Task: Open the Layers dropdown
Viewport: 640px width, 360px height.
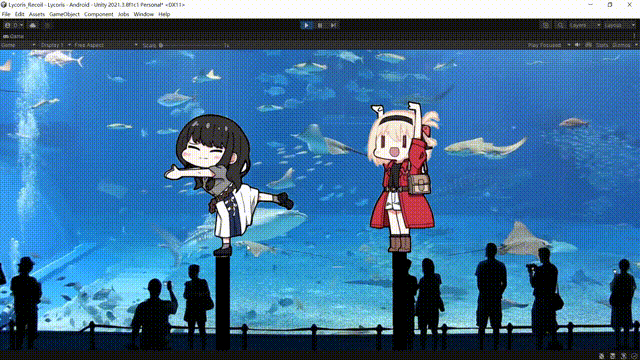Action: point(584,25)
